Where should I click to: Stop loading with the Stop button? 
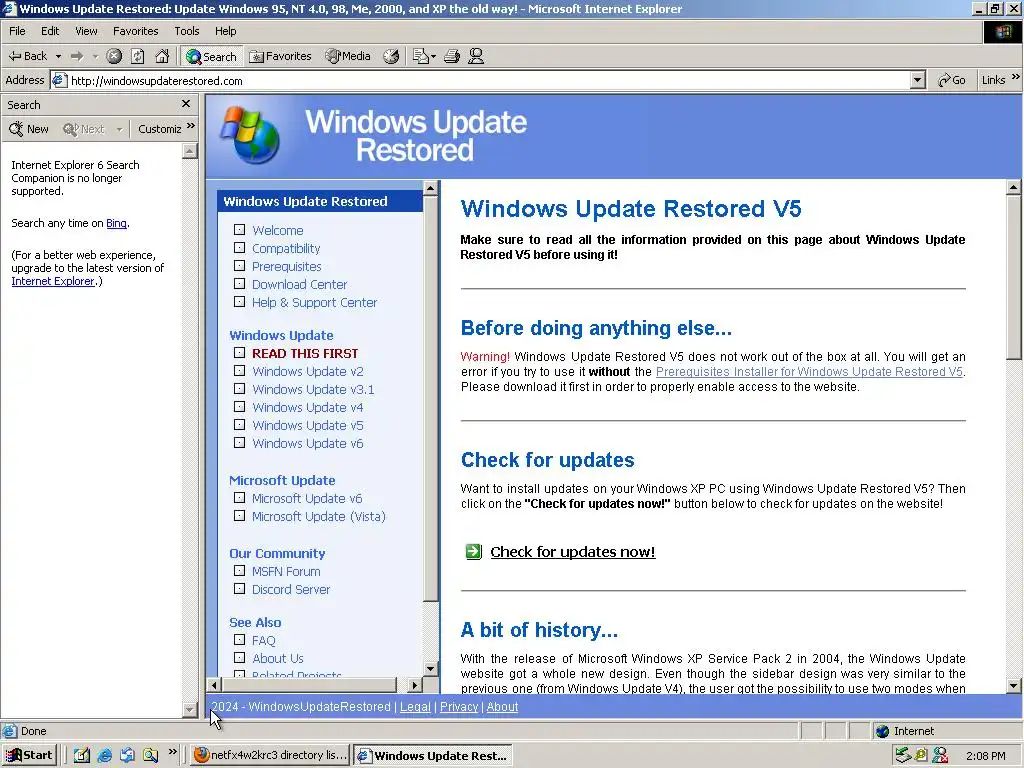tap(114, 56)
